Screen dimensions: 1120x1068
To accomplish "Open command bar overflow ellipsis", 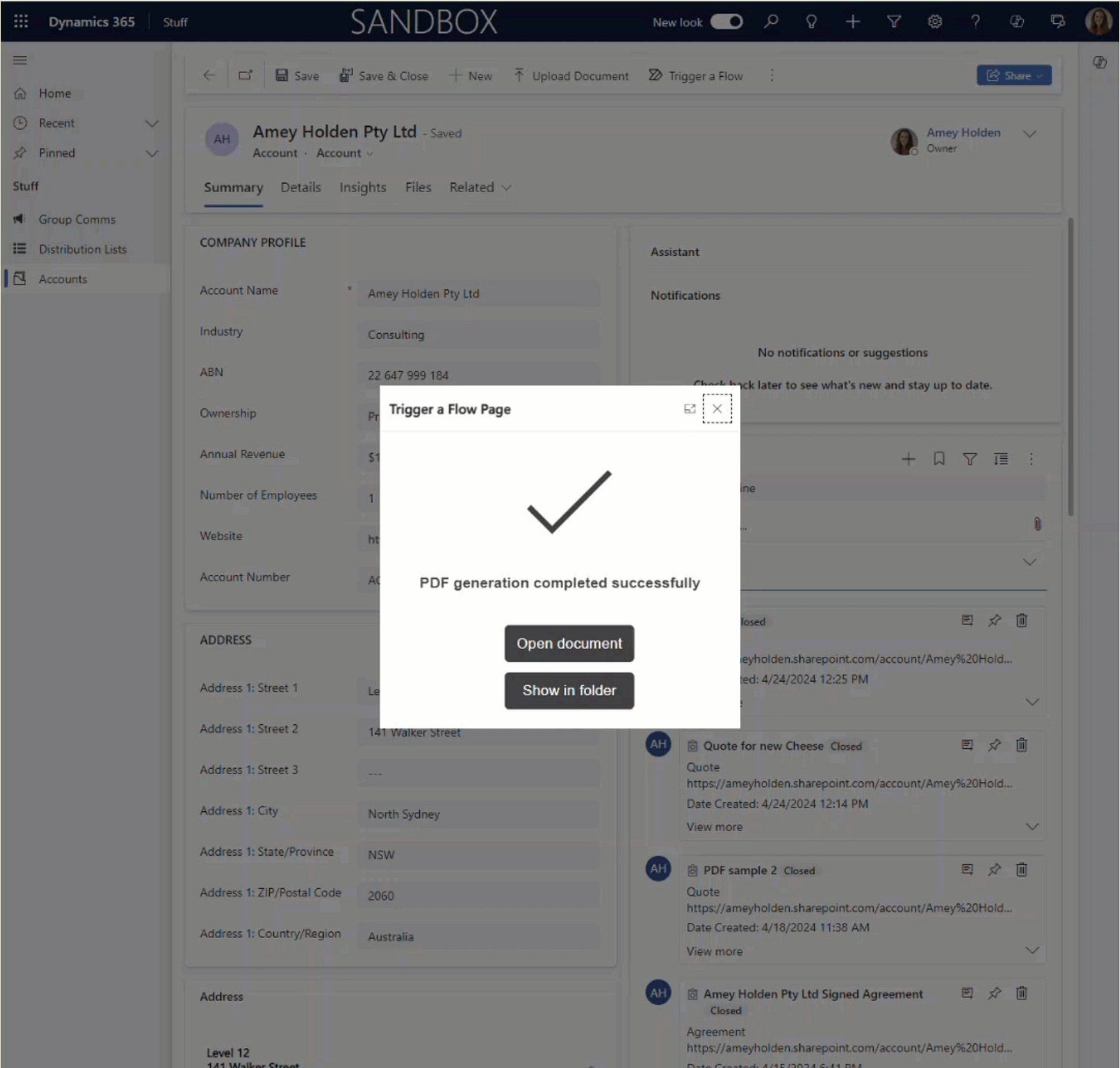I will pos(772,75).
